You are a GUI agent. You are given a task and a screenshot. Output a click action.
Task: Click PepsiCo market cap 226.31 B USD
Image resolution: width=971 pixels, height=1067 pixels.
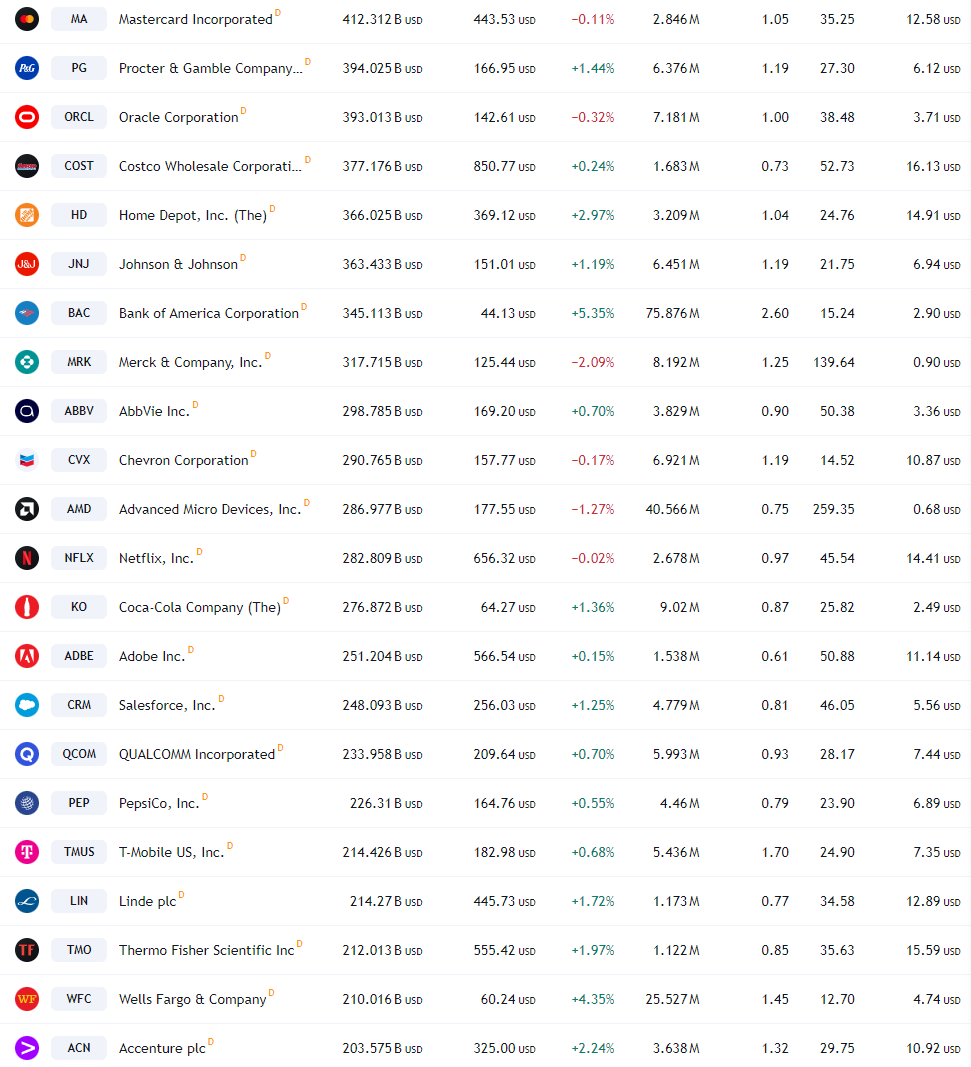tap(386, 803)
